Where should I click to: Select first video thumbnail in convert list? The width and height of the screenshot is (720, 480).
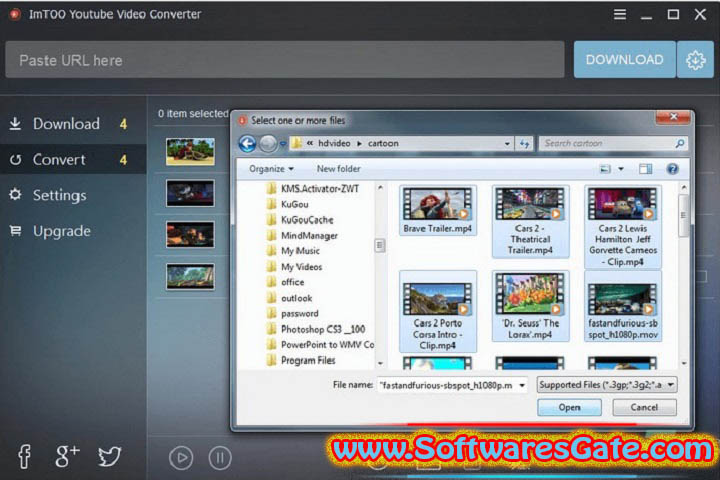pyautogui.click(x=190, y=151)
